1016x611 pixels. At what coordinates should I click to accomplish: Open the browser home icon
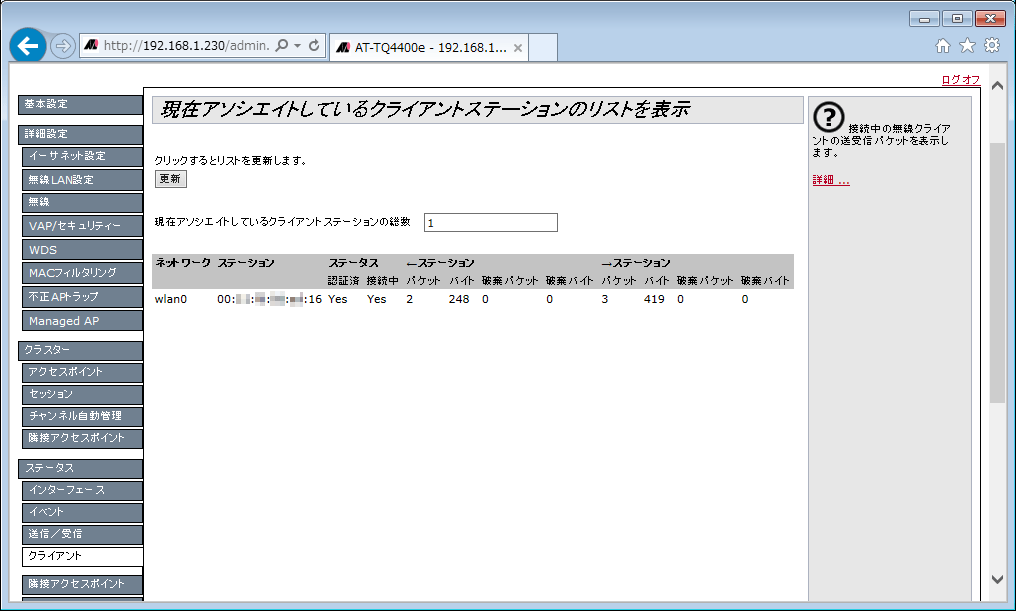click(x=942, y=46)
